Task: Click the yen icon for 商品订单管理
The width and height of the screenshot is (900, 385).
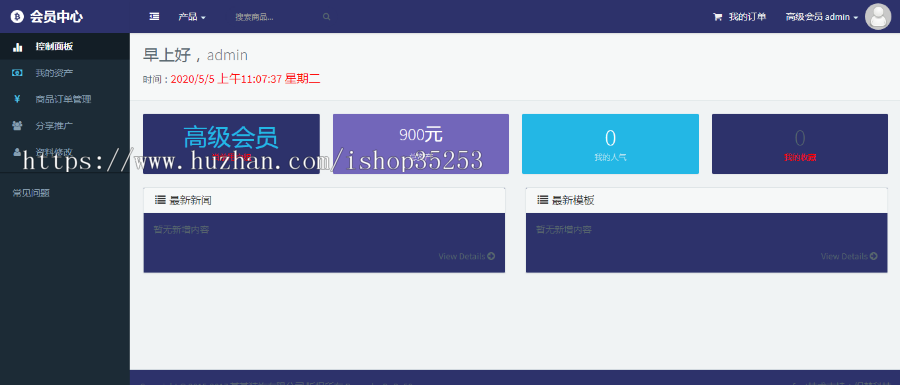Action: (x=17, y=99)
